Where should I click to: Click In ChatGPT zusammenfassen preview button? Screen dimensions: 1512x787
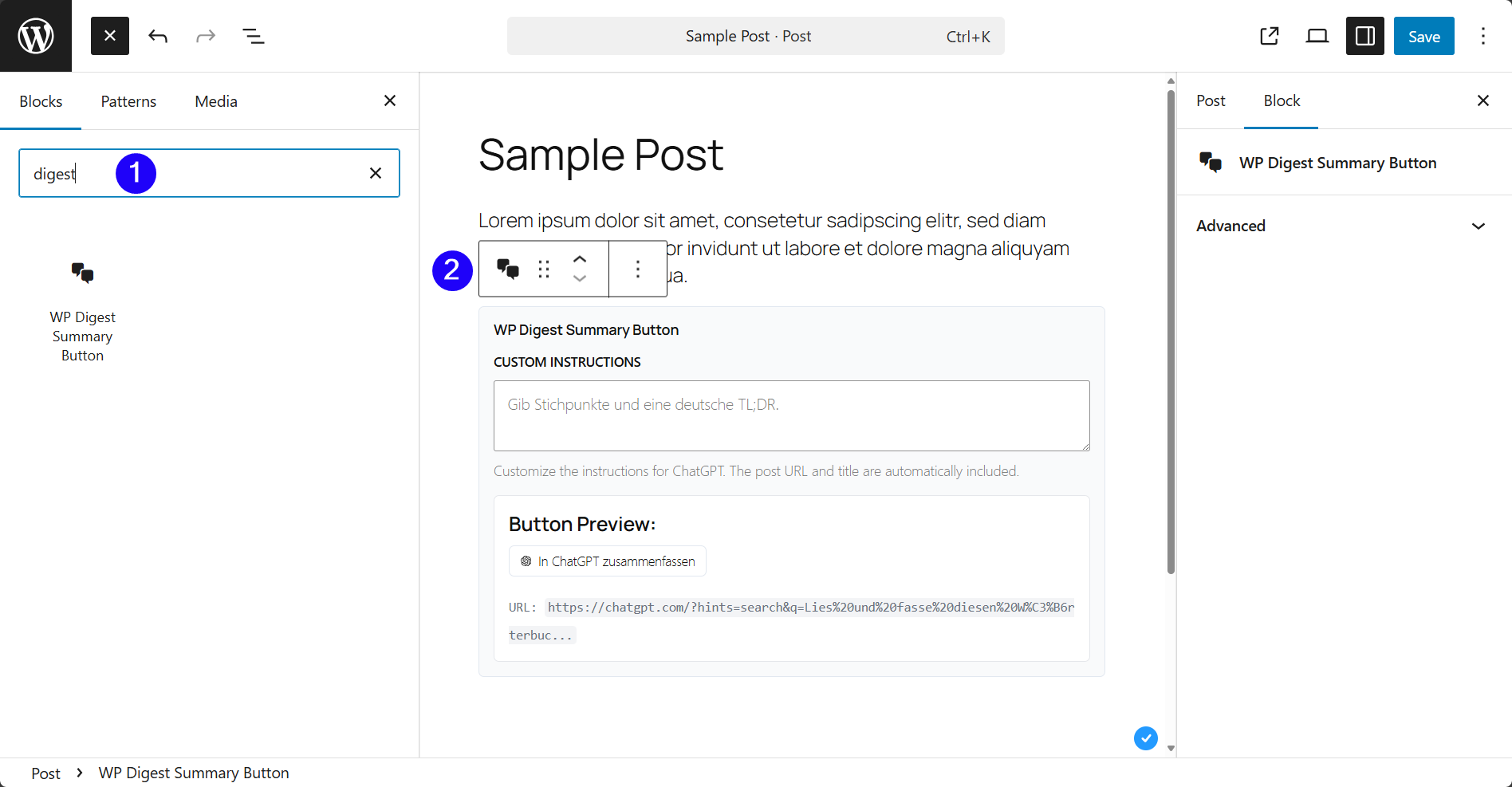point(608,561)
